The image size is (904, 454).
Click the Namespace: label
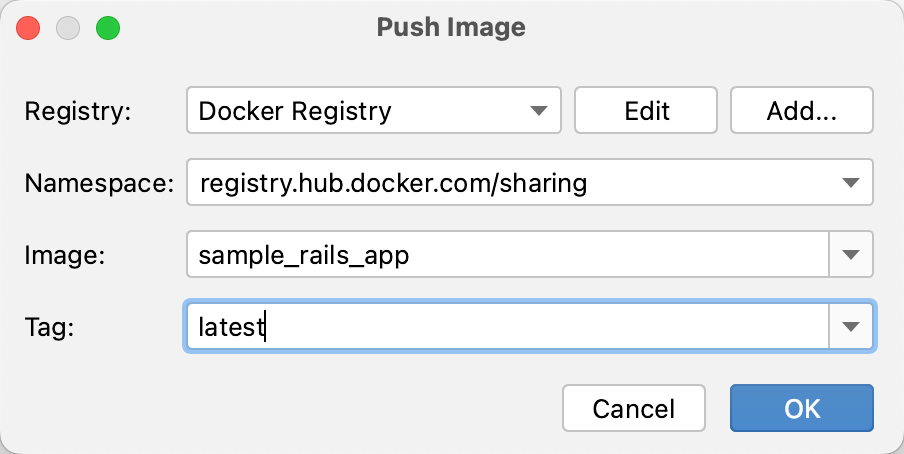(98, 184)
